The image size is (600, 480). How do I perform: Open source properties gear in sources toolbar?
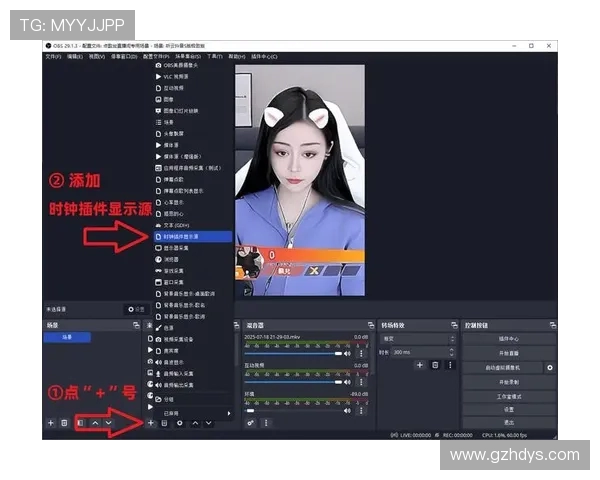[x=179, y=423]
